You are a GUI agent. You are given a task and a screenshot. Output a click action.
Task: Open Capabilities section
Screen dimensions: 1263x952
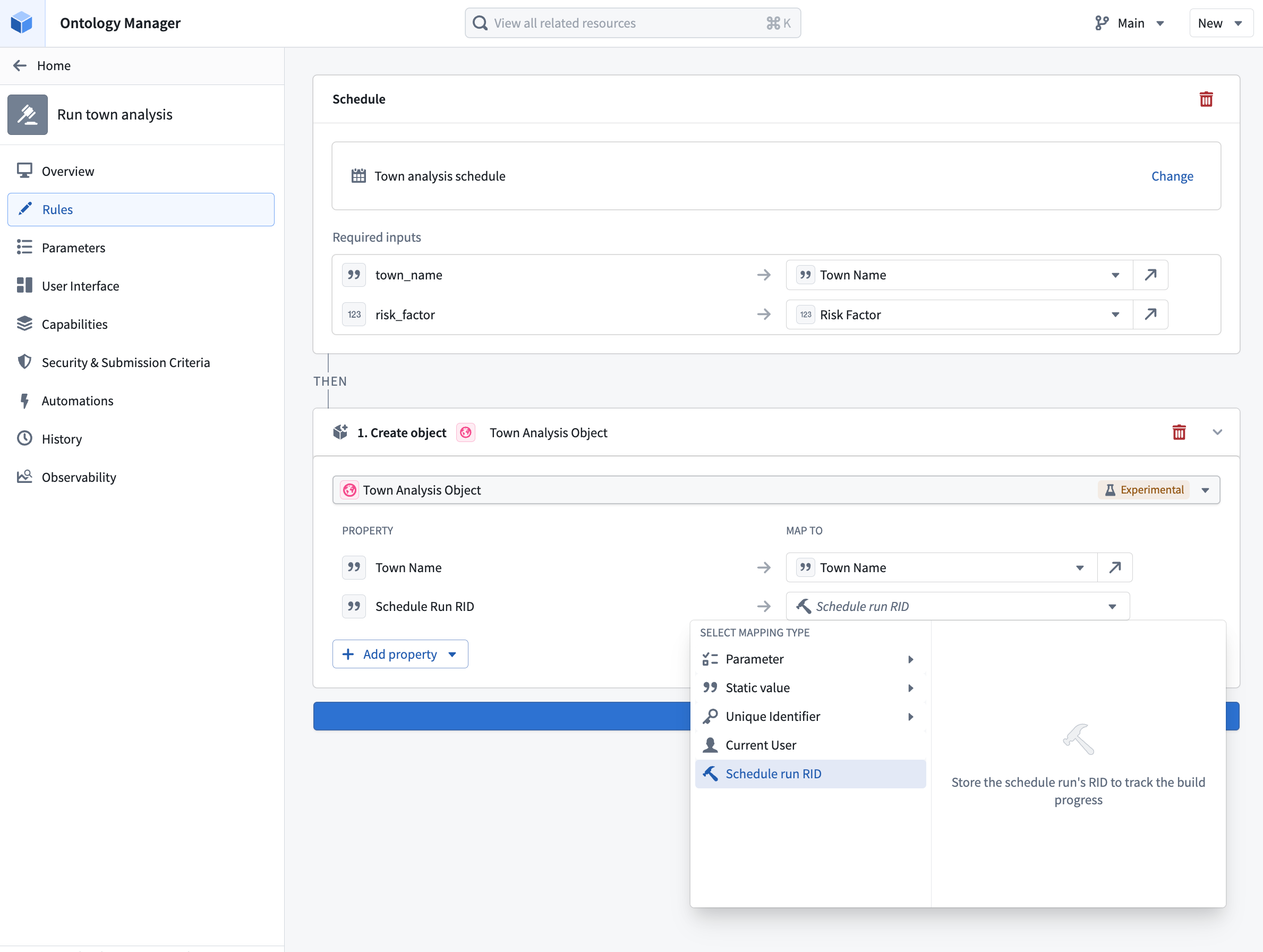click(141, 325)
